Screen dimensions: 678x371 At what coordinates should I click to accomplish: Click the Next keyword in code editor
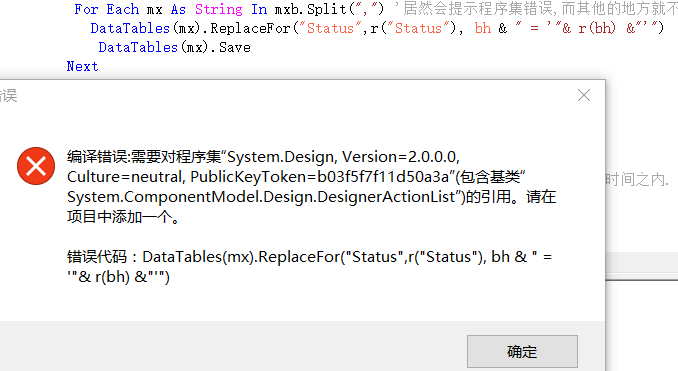tap(82, 66)
